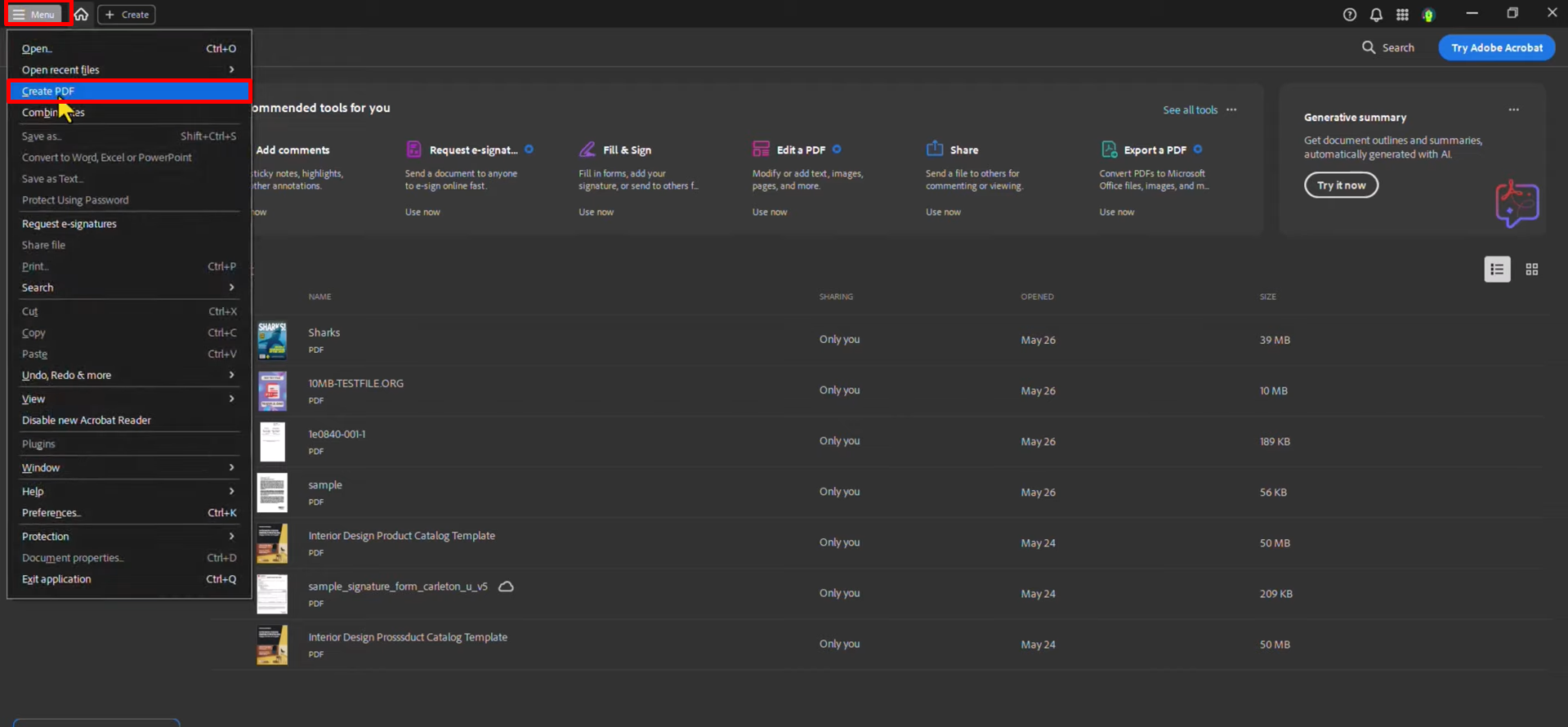Click the Create button

[127, 14]
